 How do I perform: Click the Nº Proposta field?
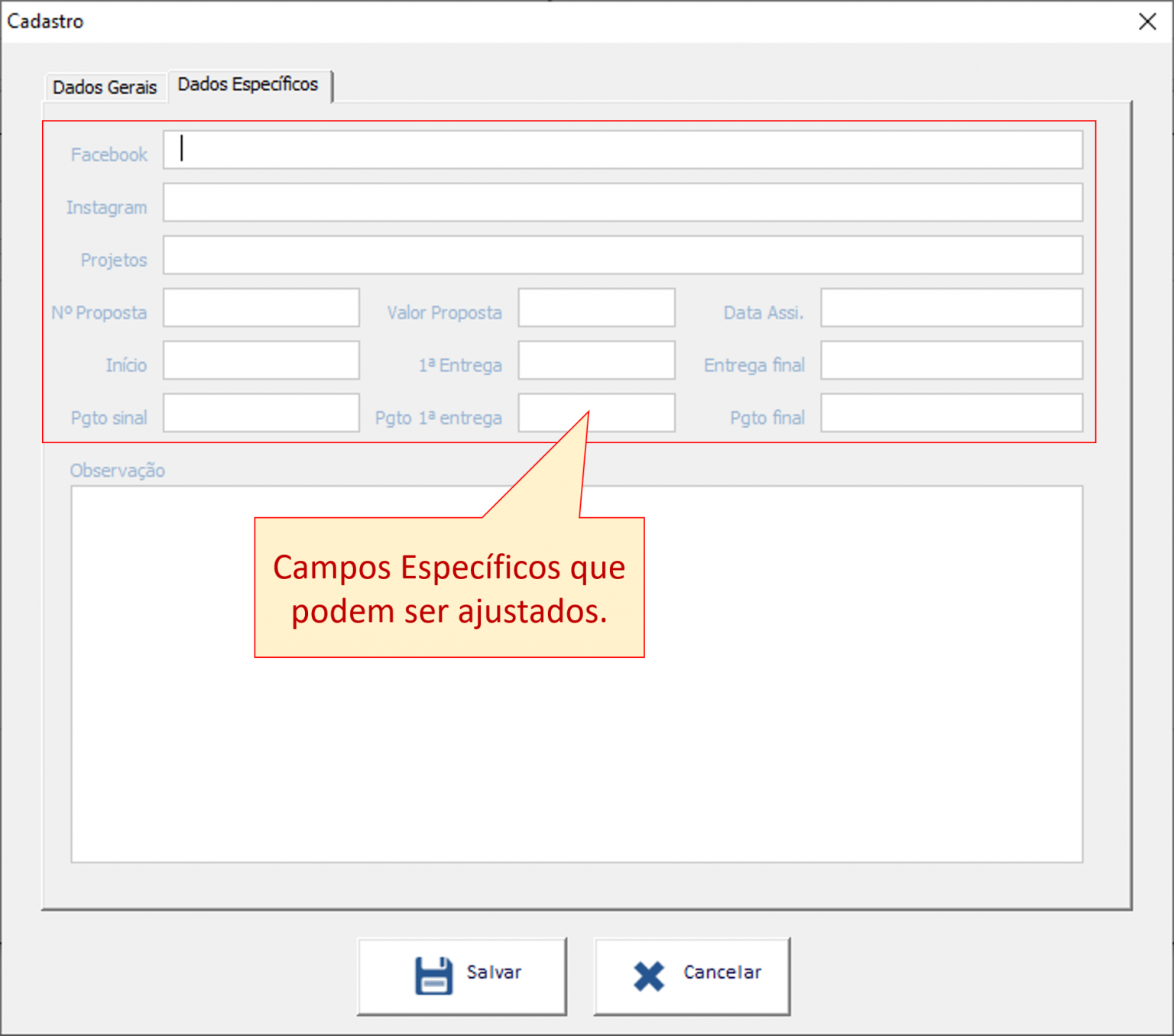point(260,307)
